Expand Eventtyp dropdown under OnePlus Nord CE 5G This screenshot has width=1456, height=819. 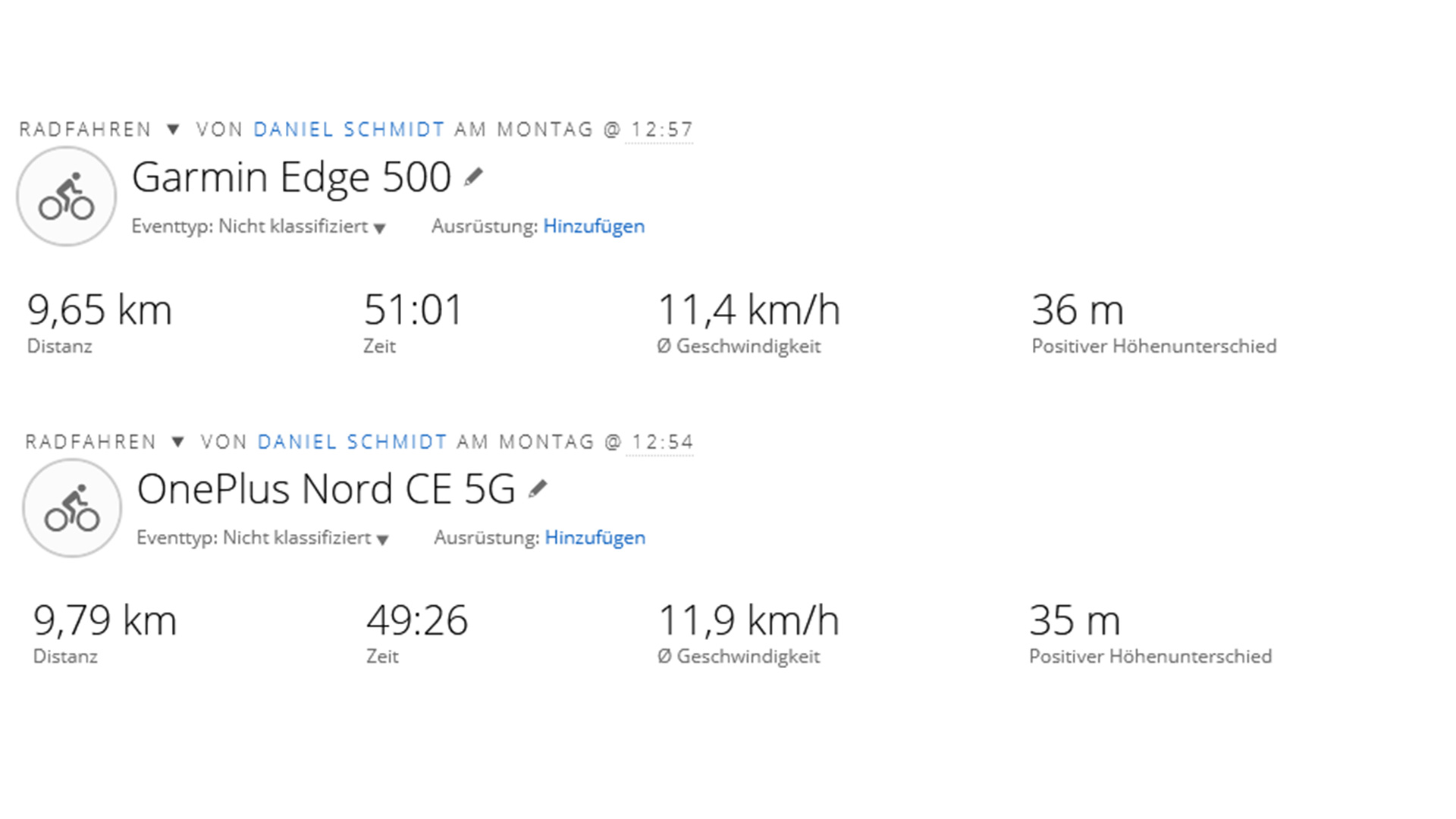(x=383, y=539)
